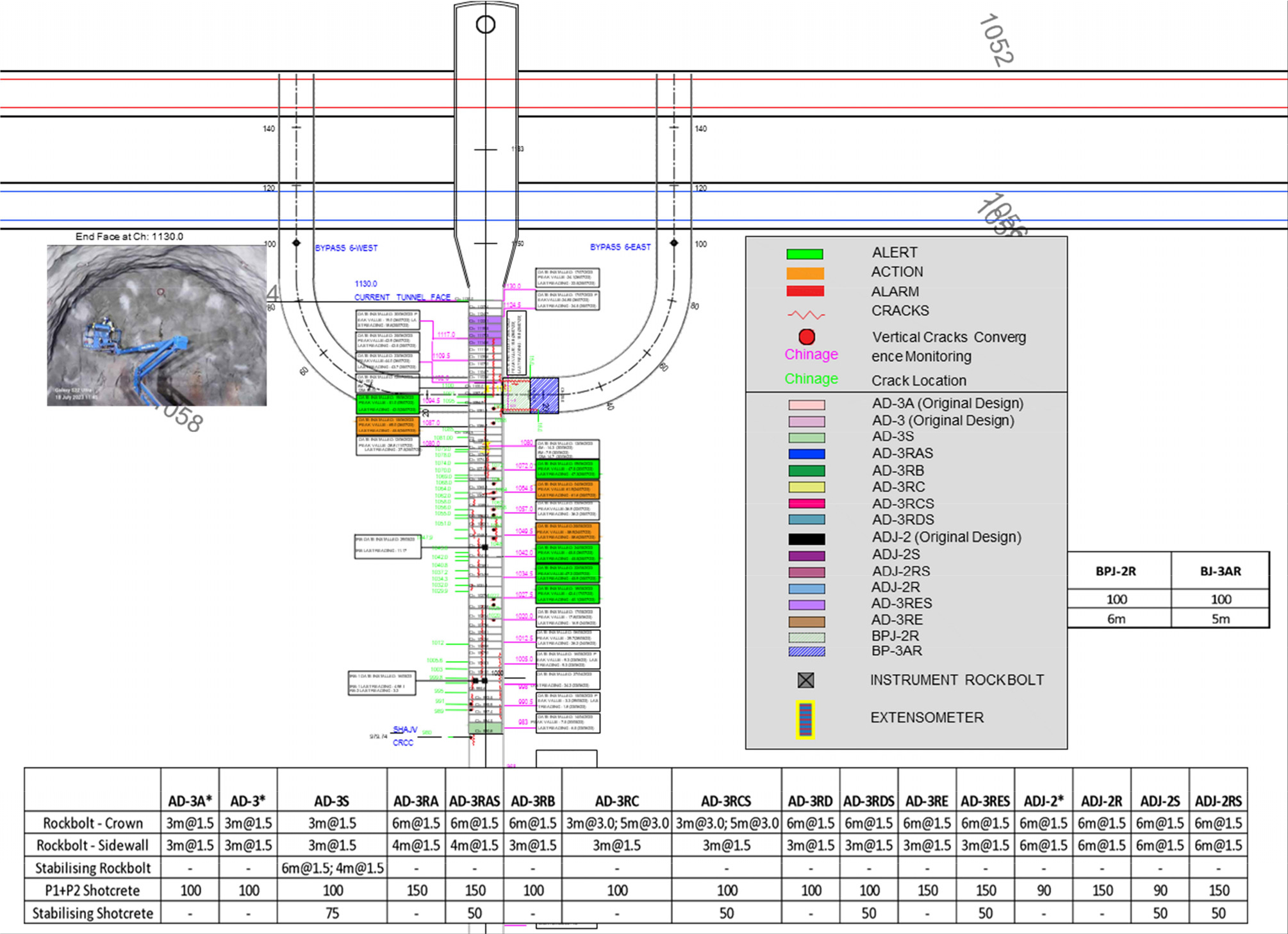Click the circle at top of tunnel shaft
1288x934 pixels.
click(x=486, y=25)
